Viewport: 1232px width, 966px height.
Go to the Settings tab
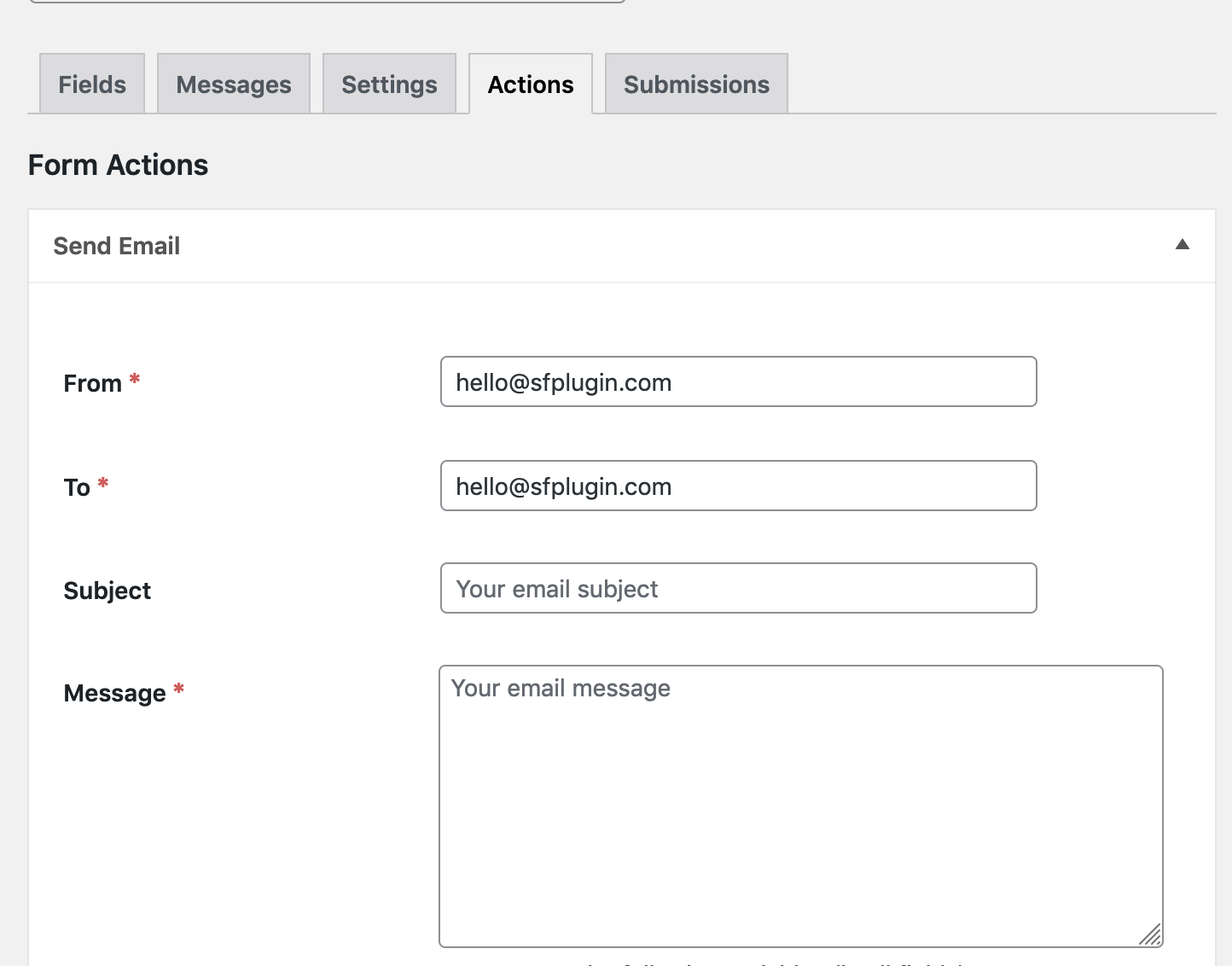389,84
